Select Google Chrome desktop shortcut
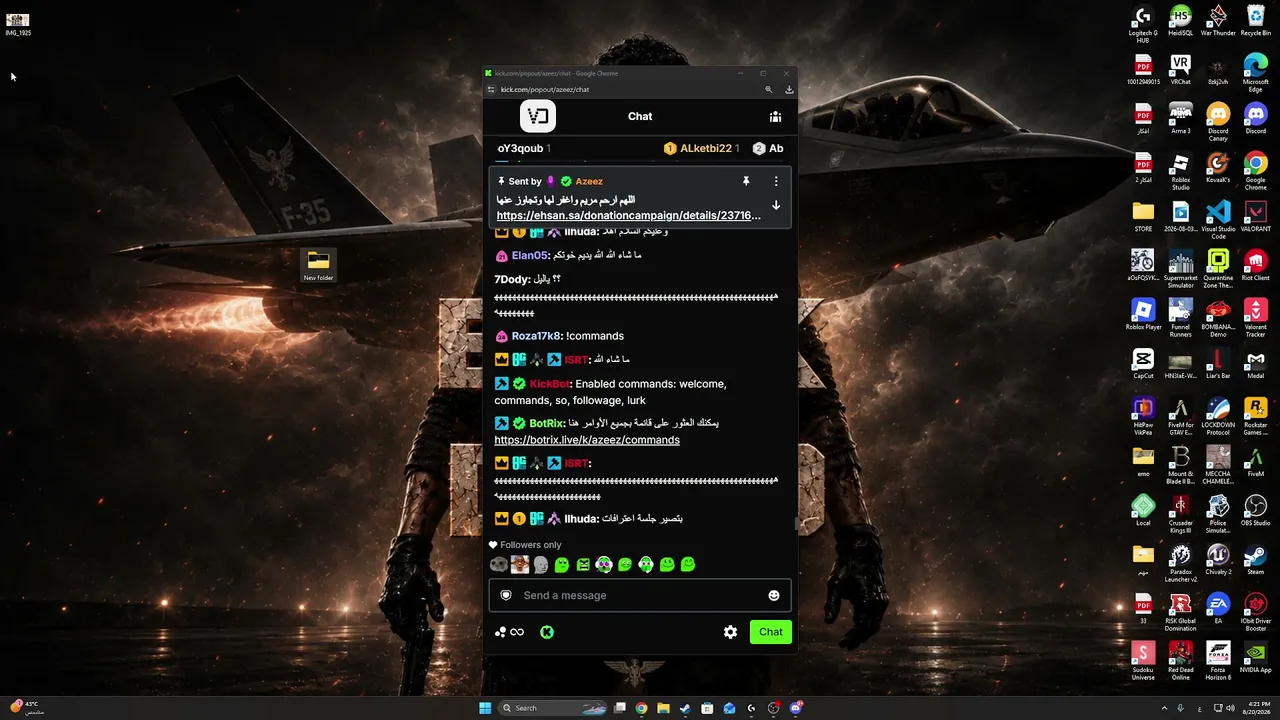 pos(1256,171)
